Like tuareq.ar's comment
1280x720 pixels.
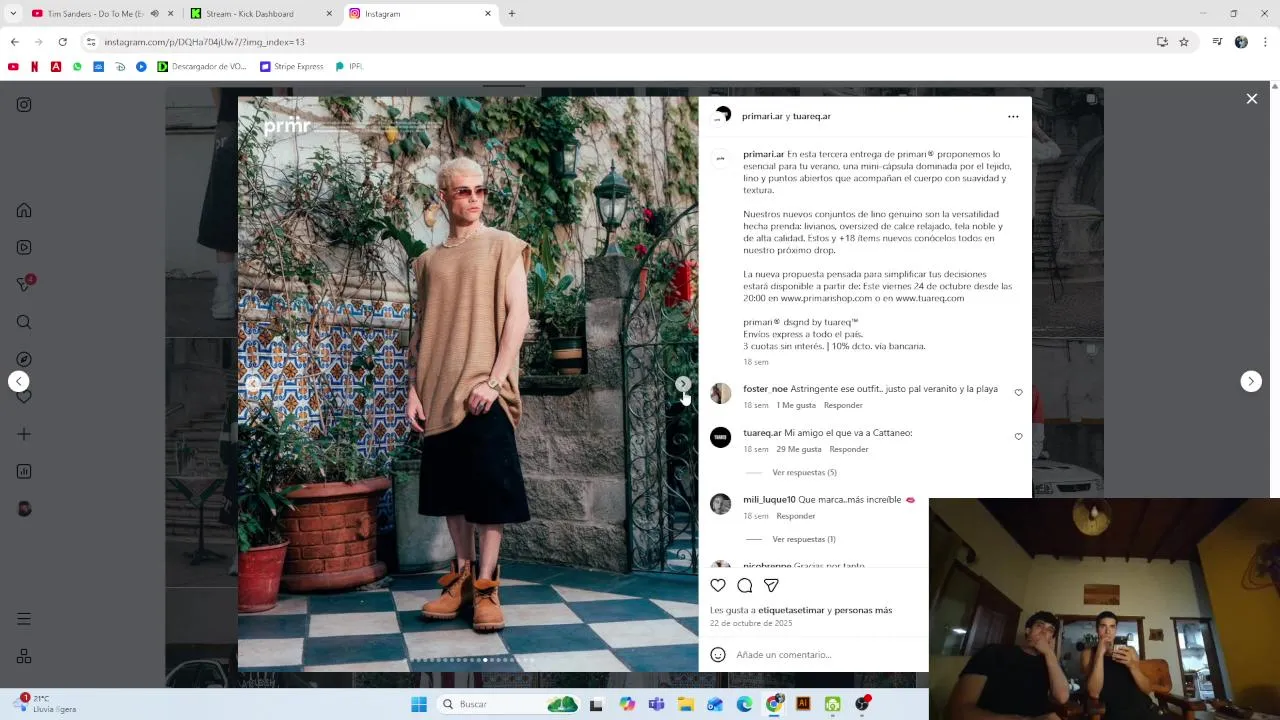tap(1018, 437)
